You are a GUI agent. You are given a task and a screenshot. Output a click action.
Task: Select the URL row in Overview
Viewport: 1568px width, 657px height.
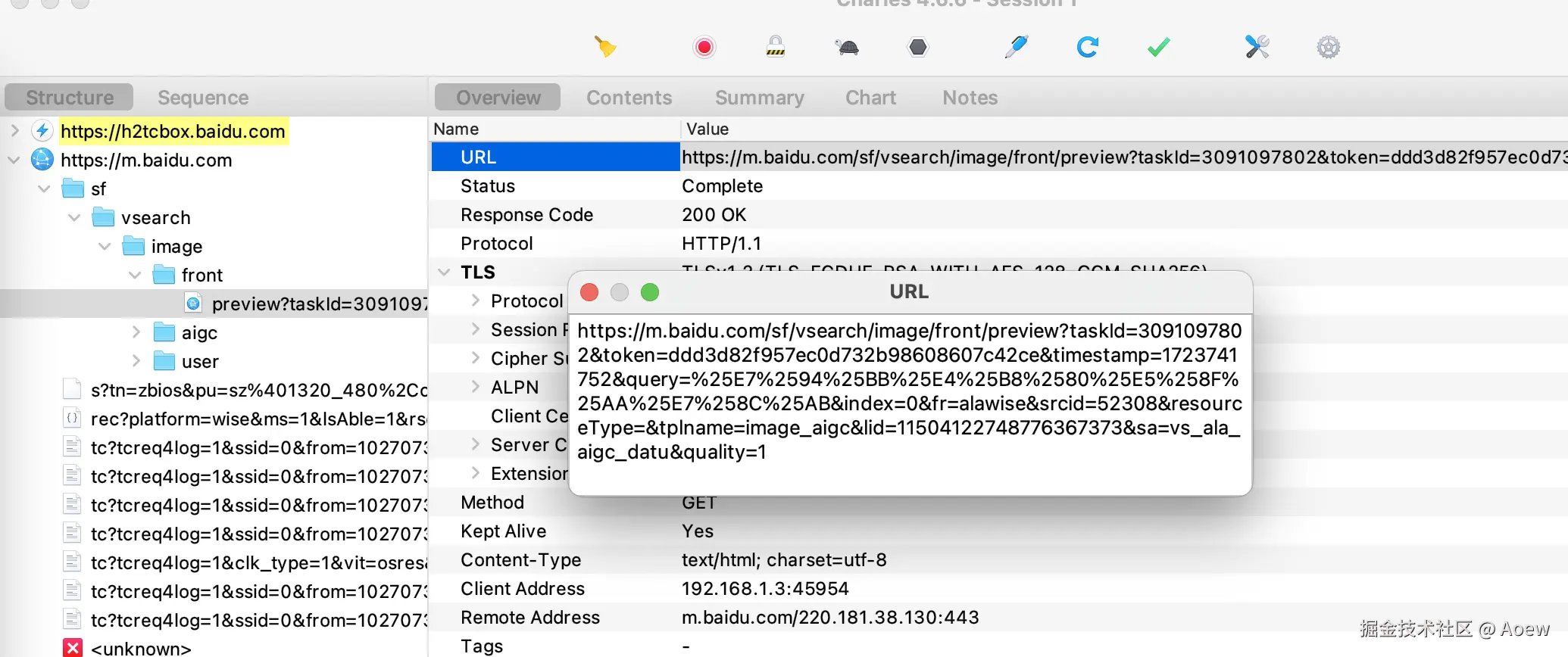click(999, 157)
